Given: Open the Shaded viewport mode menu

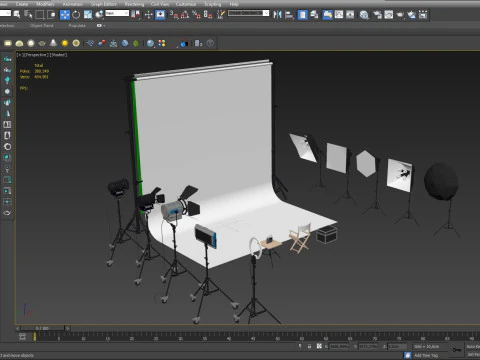Looking at the screenshot, I should point(58,55).
